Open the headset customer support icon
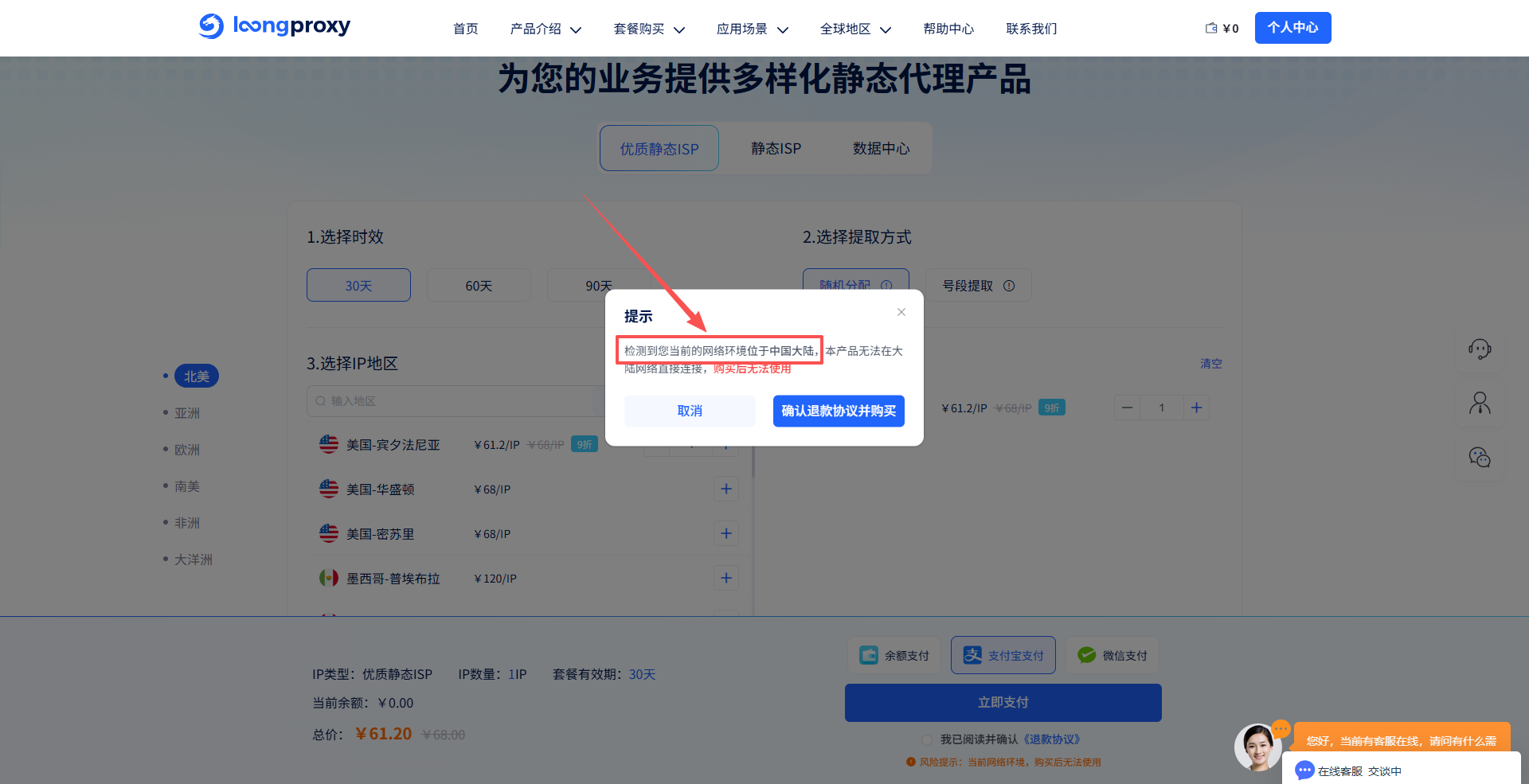The height and width of the screenshot is (784, 1529). [1480, 349]
